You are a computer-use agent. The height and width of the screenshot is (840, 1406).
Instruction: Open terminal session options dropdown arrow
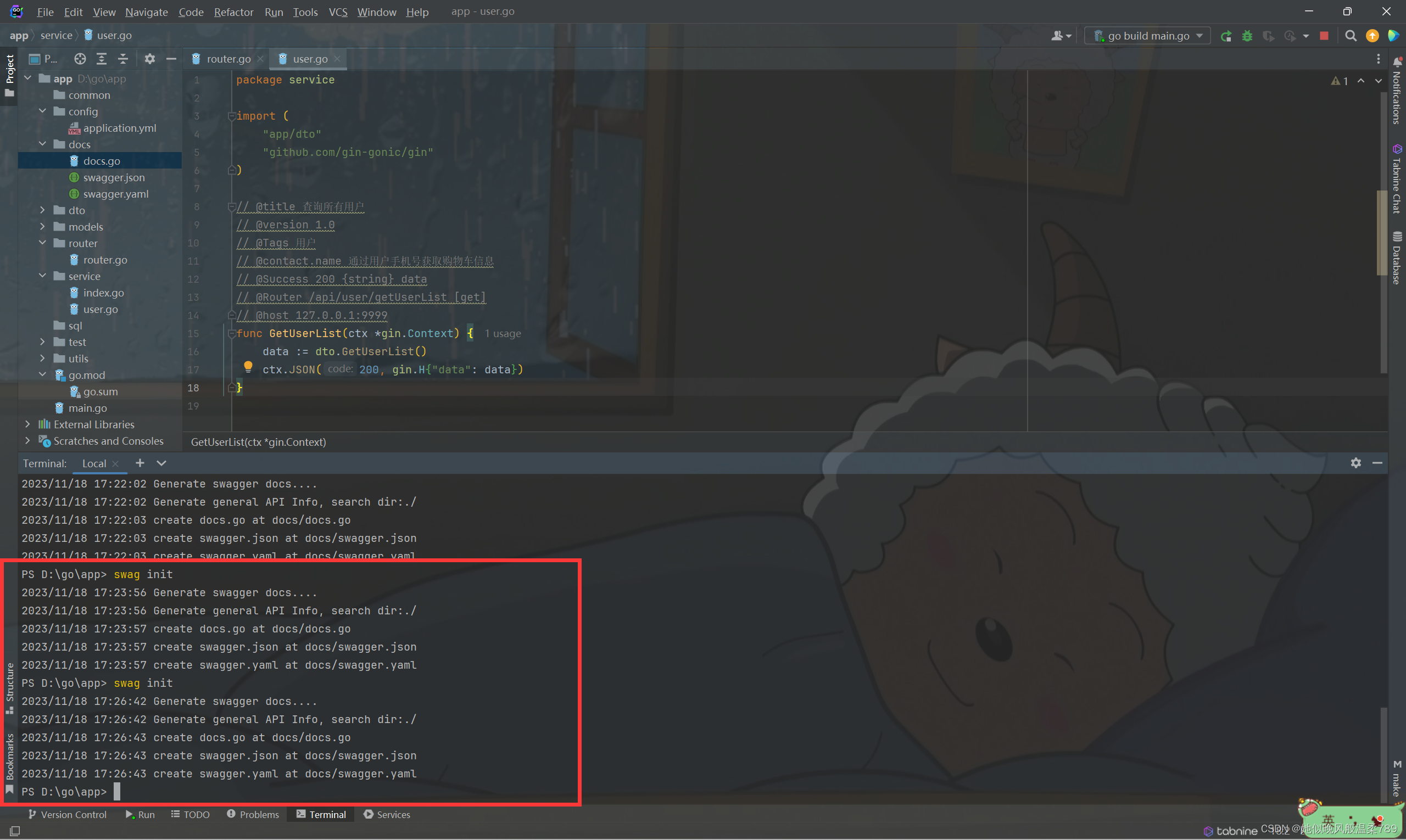[x=161, y=463]
